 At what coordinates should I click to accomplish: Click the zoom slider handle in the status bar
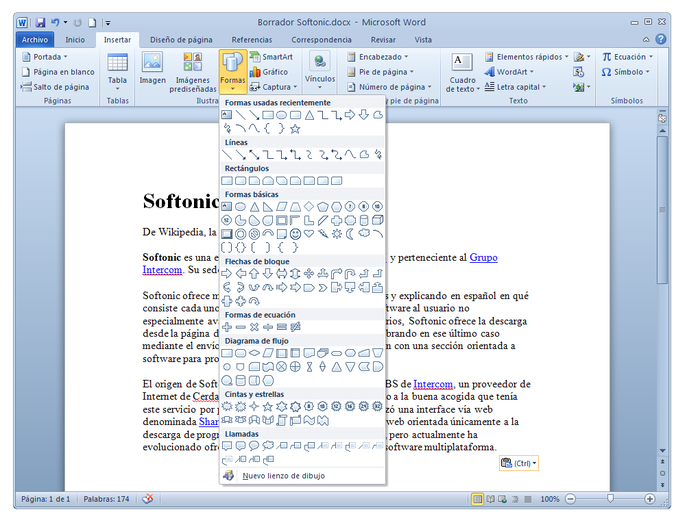610,498
